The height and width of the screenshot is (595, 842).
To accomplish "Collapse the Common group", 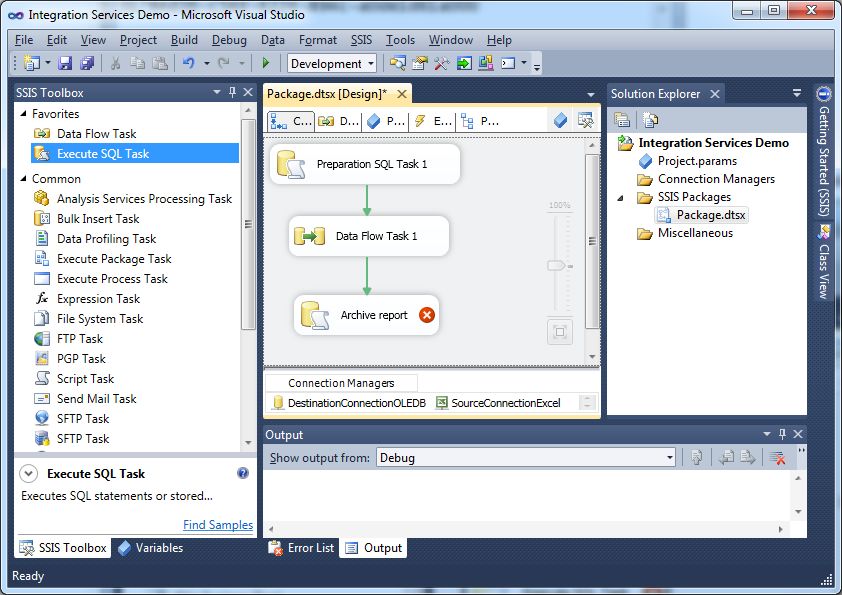I will (23, 178).
